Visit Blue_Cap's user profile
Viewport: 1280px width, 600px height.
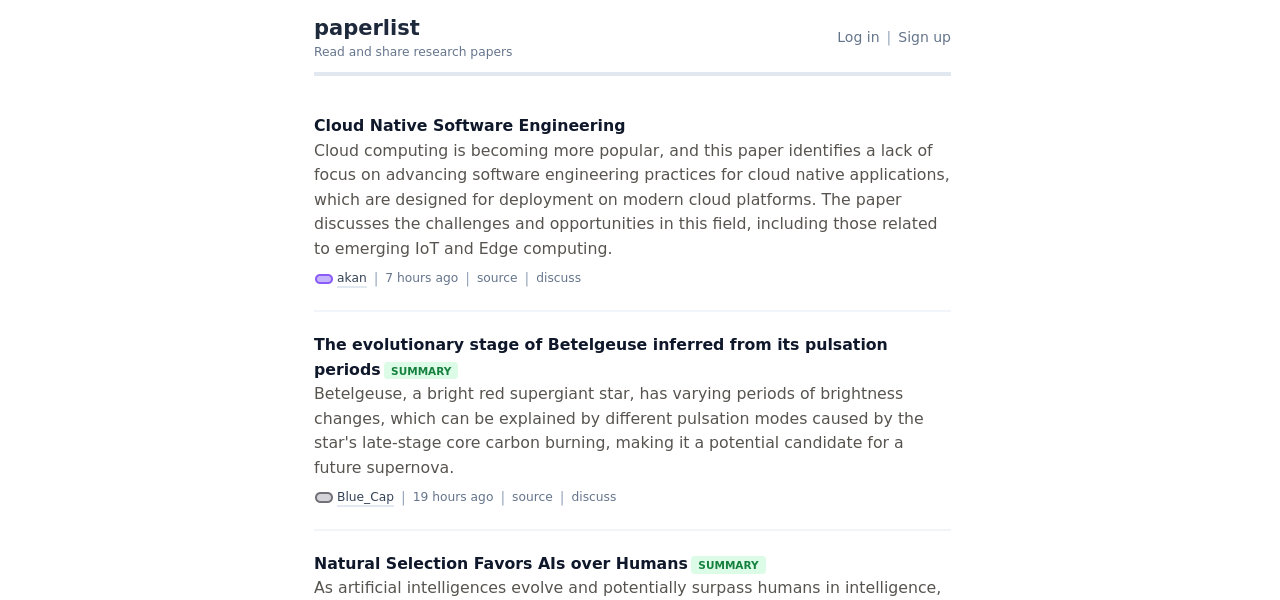tap(365, 497)
